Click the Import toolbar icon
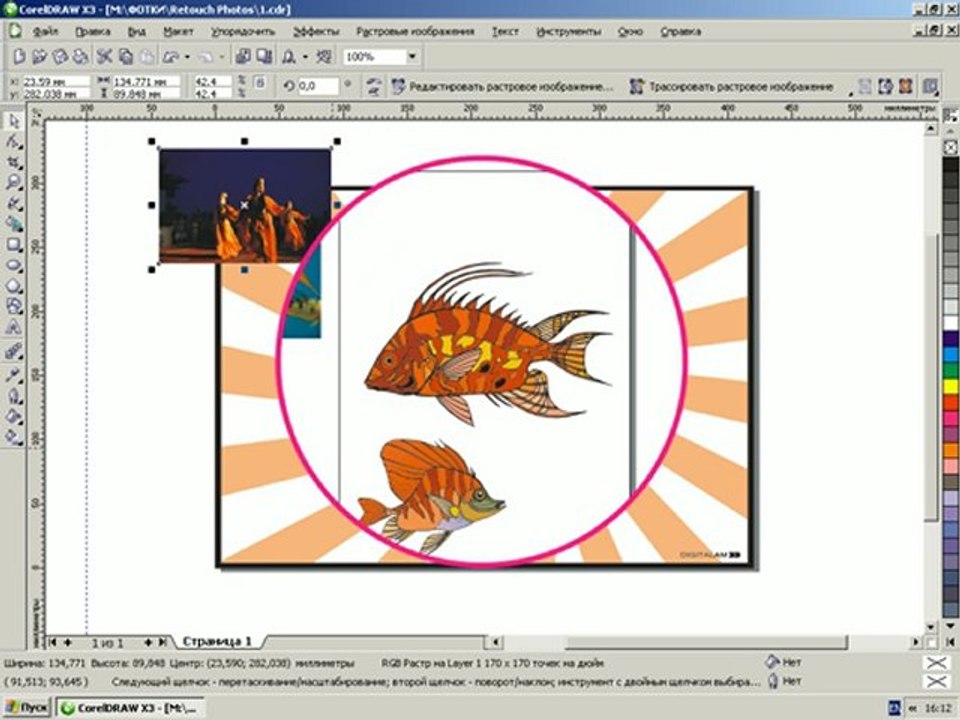This screenshot has height=720, width=960. (243, 57)
